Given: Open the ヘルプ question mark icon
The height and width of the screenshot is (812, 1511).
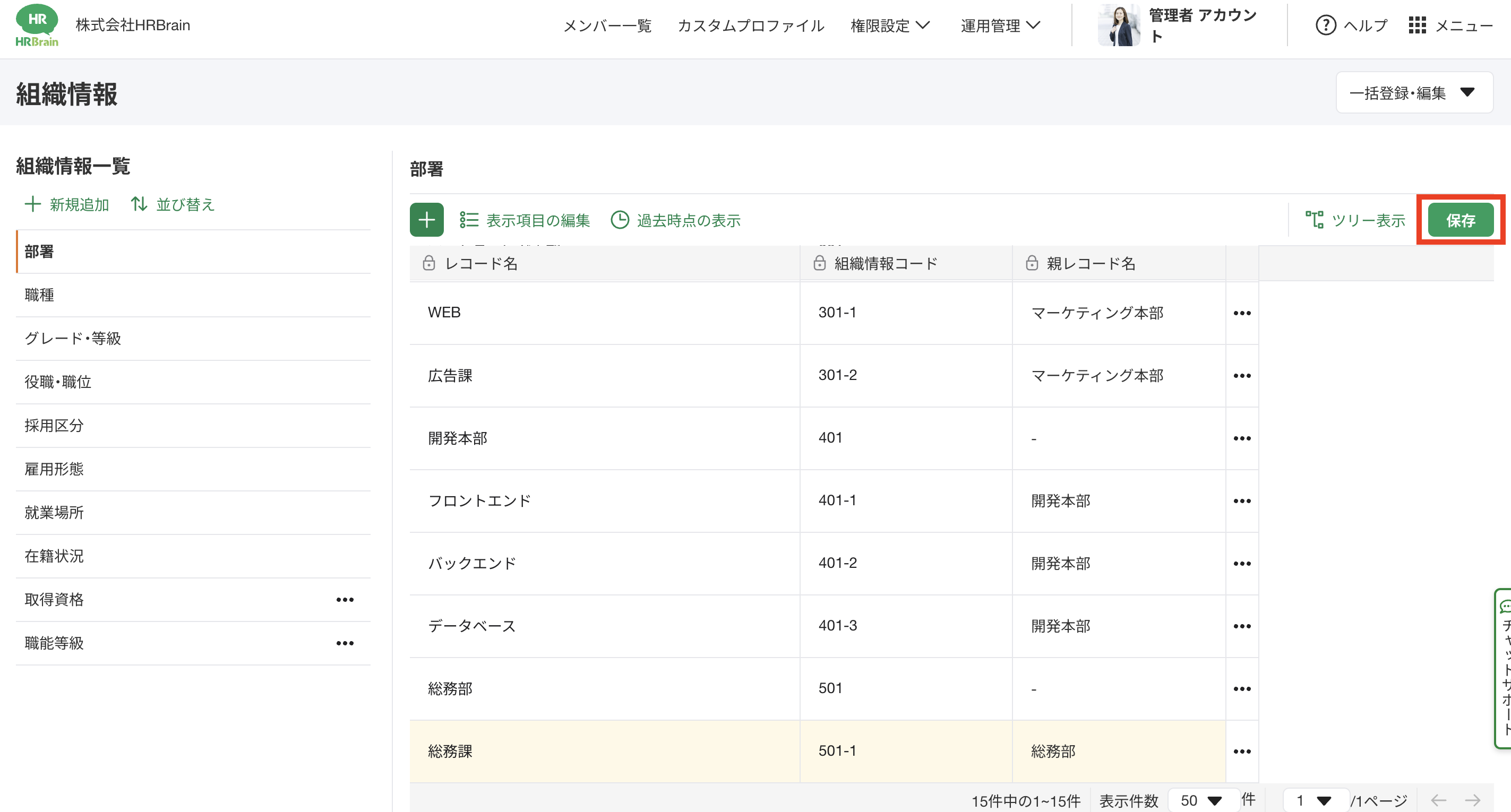Looking at the screenshot, I should 1325,25.
